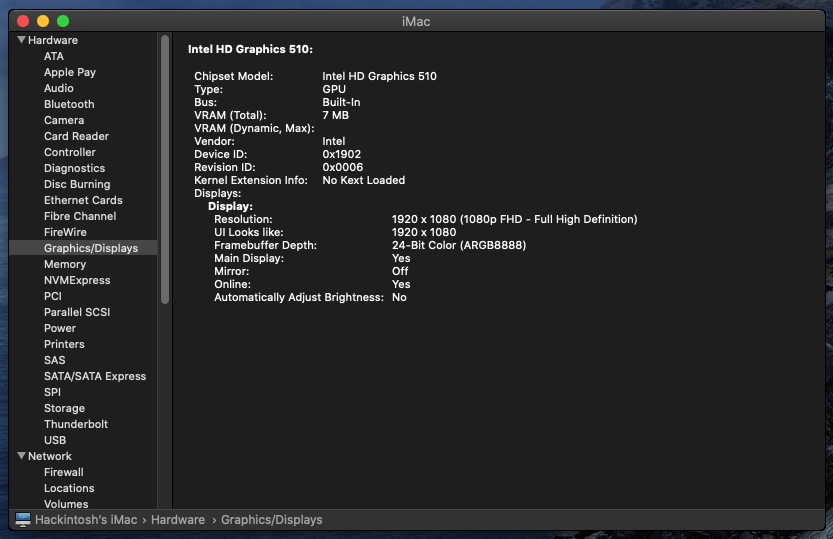
Task: Select ATA in the sidebar
Action: coord(54,56)
